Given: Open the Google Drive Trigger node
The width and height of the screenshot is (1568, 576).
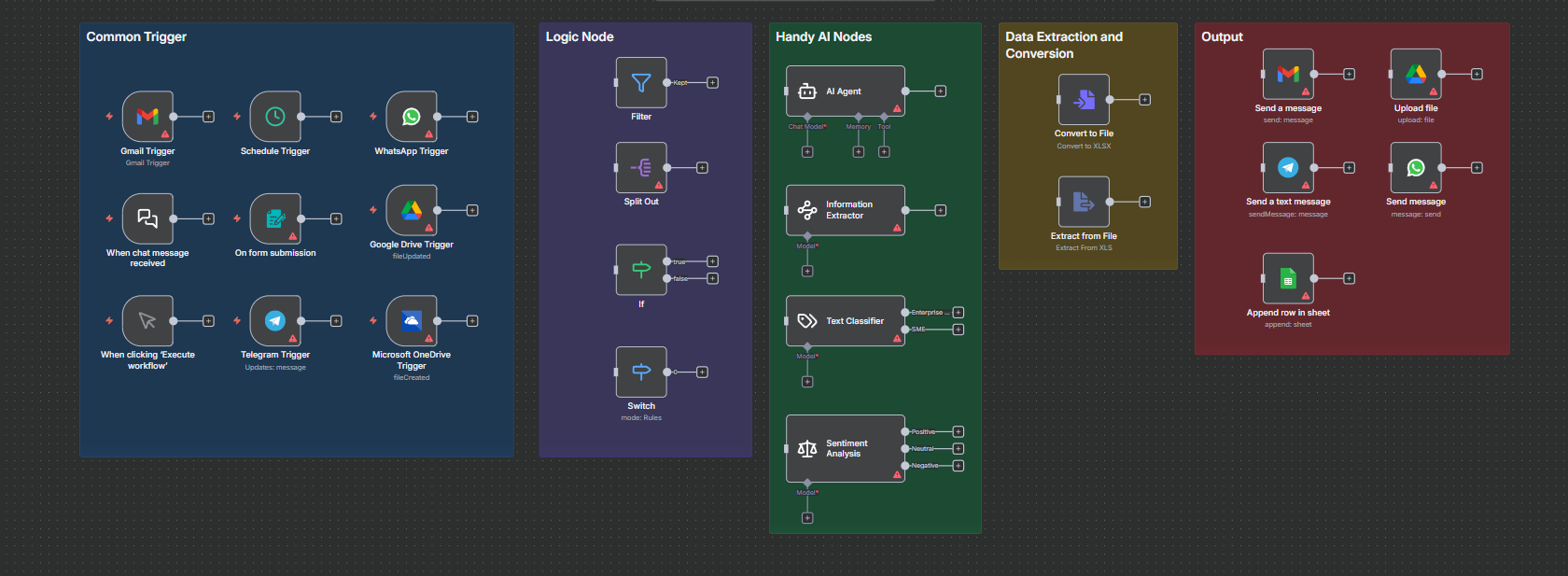Looking at the screenshot, I should [x=412, y=210].
